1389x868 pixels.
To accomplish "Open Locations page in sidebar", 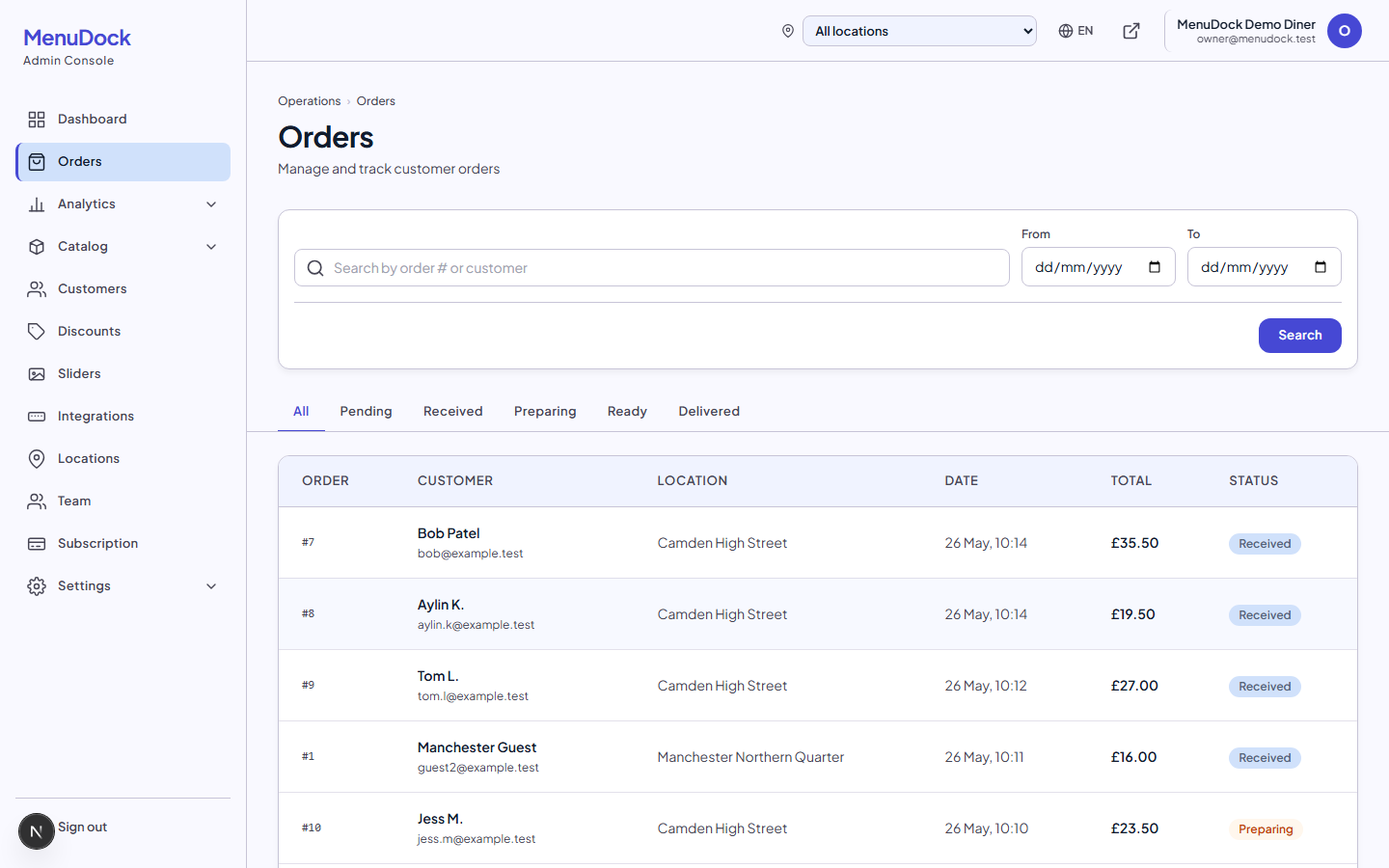I will click(x=123, y=459).
